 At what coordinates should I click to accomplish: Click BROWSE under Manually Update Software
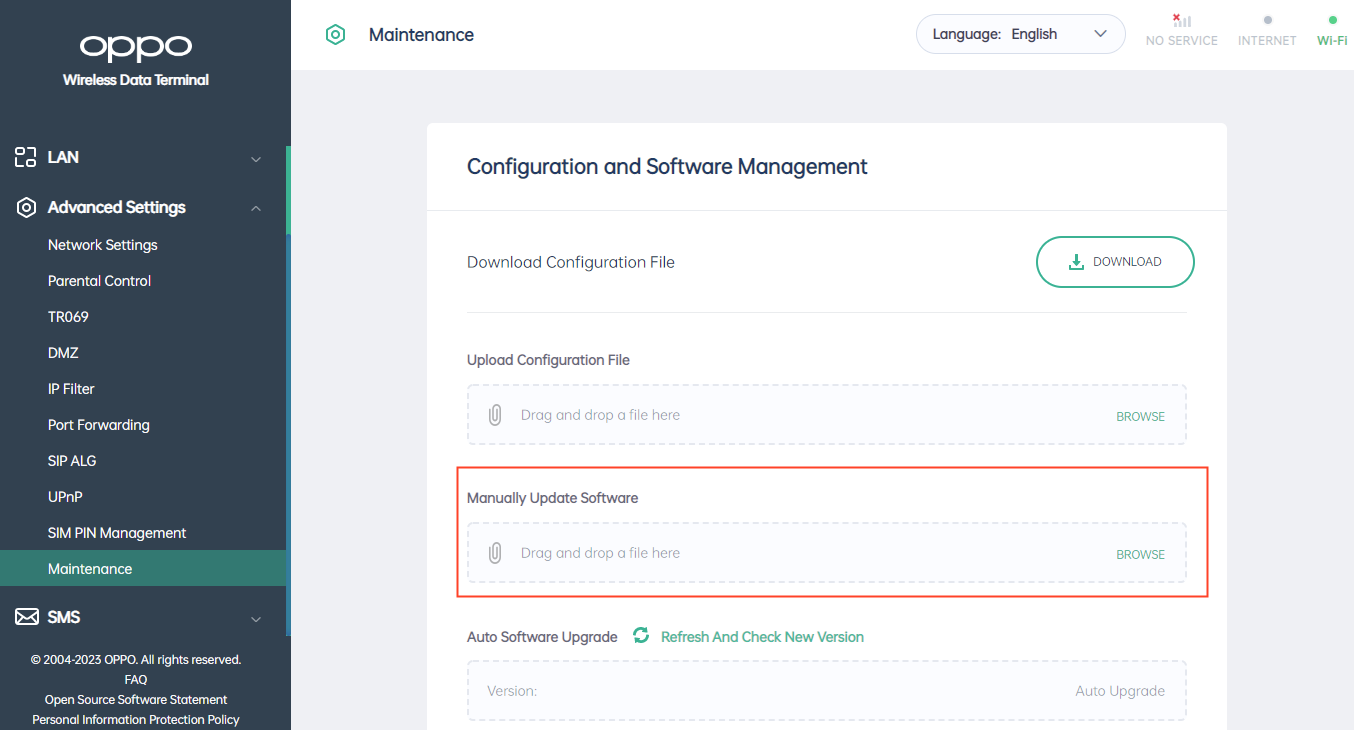click(x=1140, y=553)
